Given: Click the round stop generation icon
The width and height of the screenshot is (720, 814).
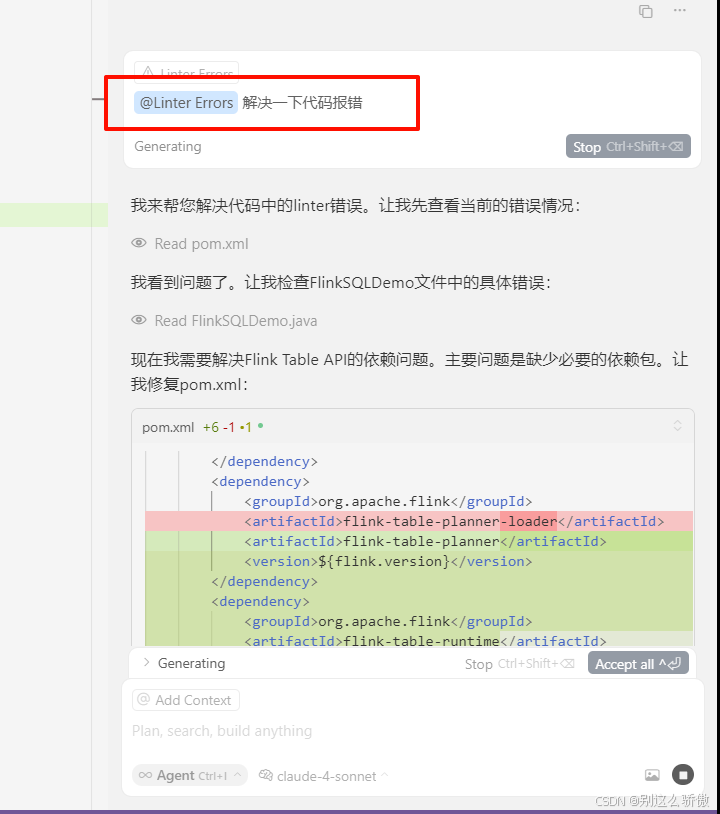Looking at the screenshot, I should coord(683,775).
